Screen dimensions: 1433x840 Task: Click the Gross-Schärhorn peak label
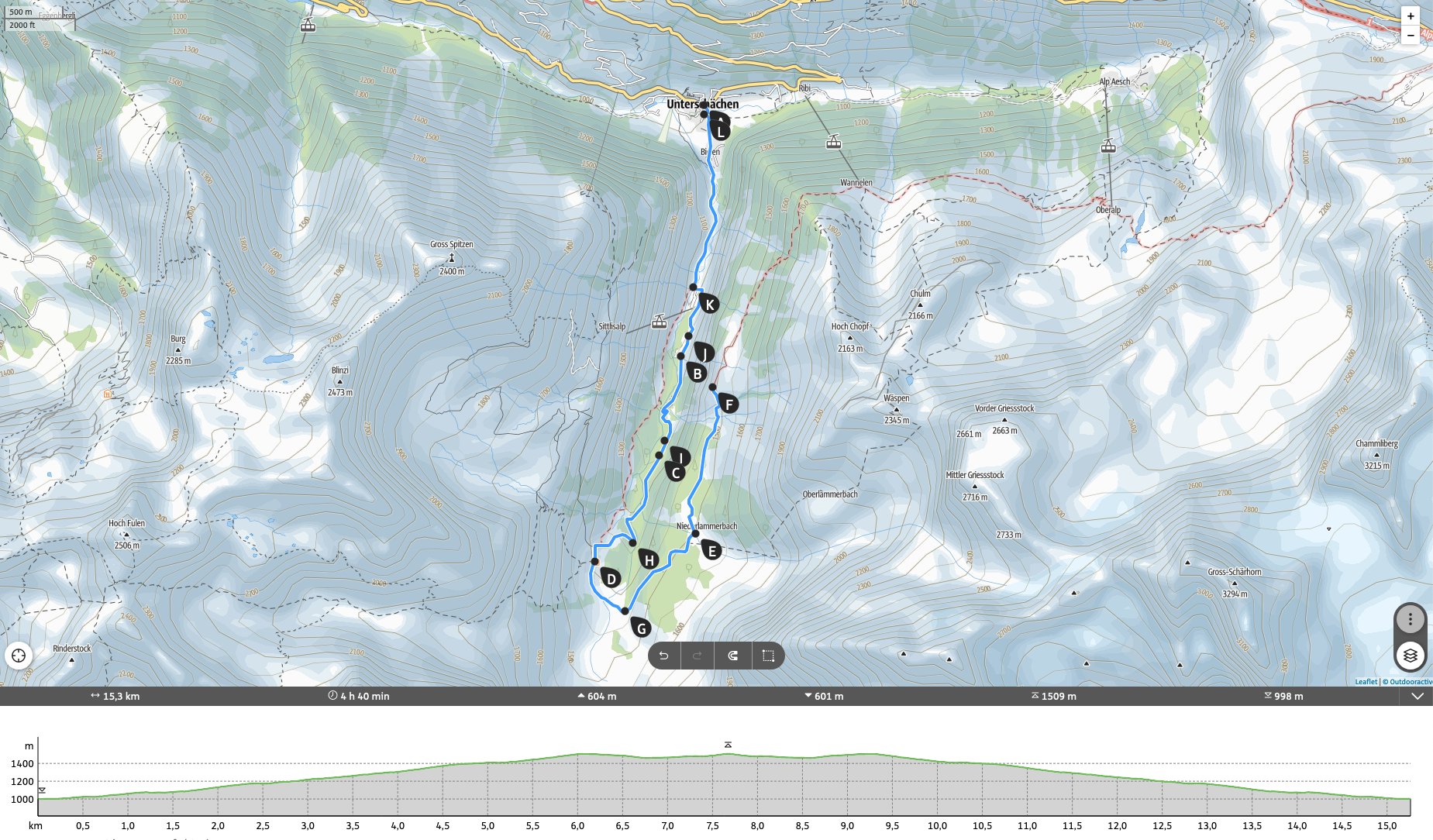point(1235,572)
